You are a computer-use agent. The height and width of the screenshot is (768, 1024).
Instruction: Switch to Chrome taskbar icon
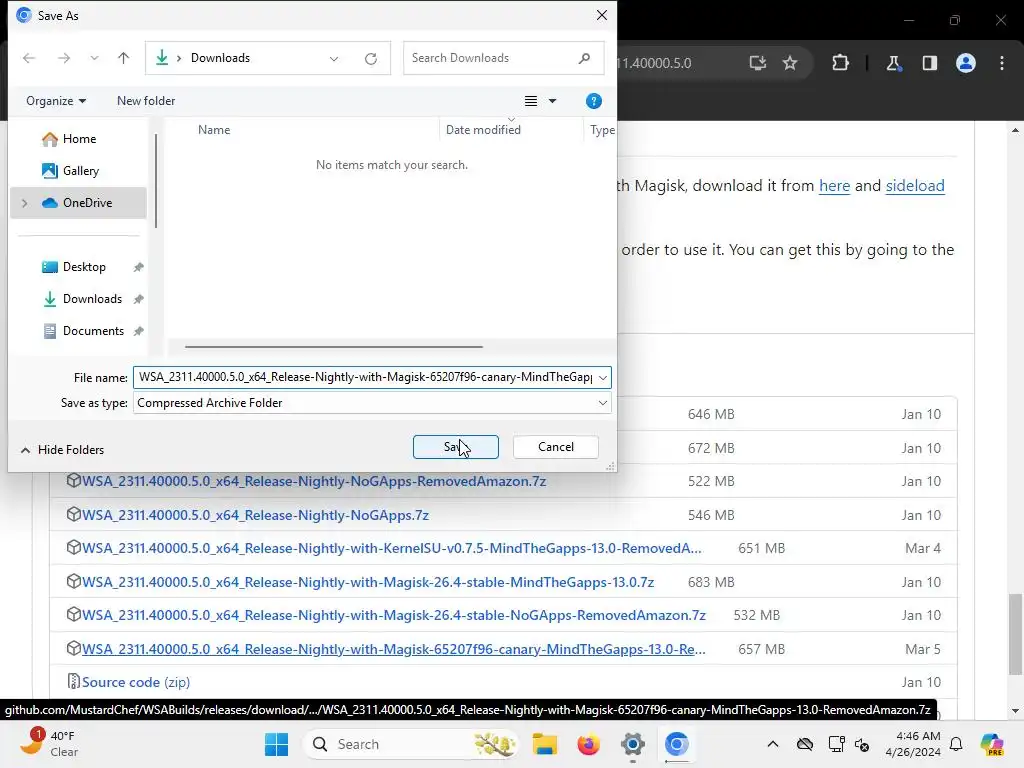click(677, 744)
